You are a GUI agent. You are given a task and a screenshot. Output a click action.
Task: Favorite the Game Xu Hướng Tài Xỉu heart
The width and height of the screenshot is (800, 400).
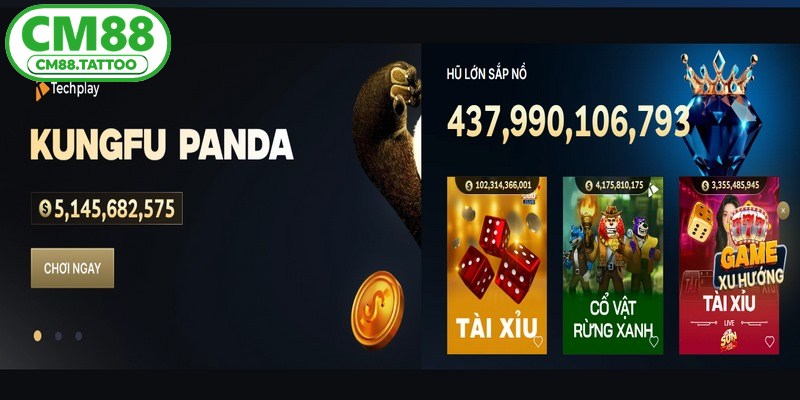(769, 342)
